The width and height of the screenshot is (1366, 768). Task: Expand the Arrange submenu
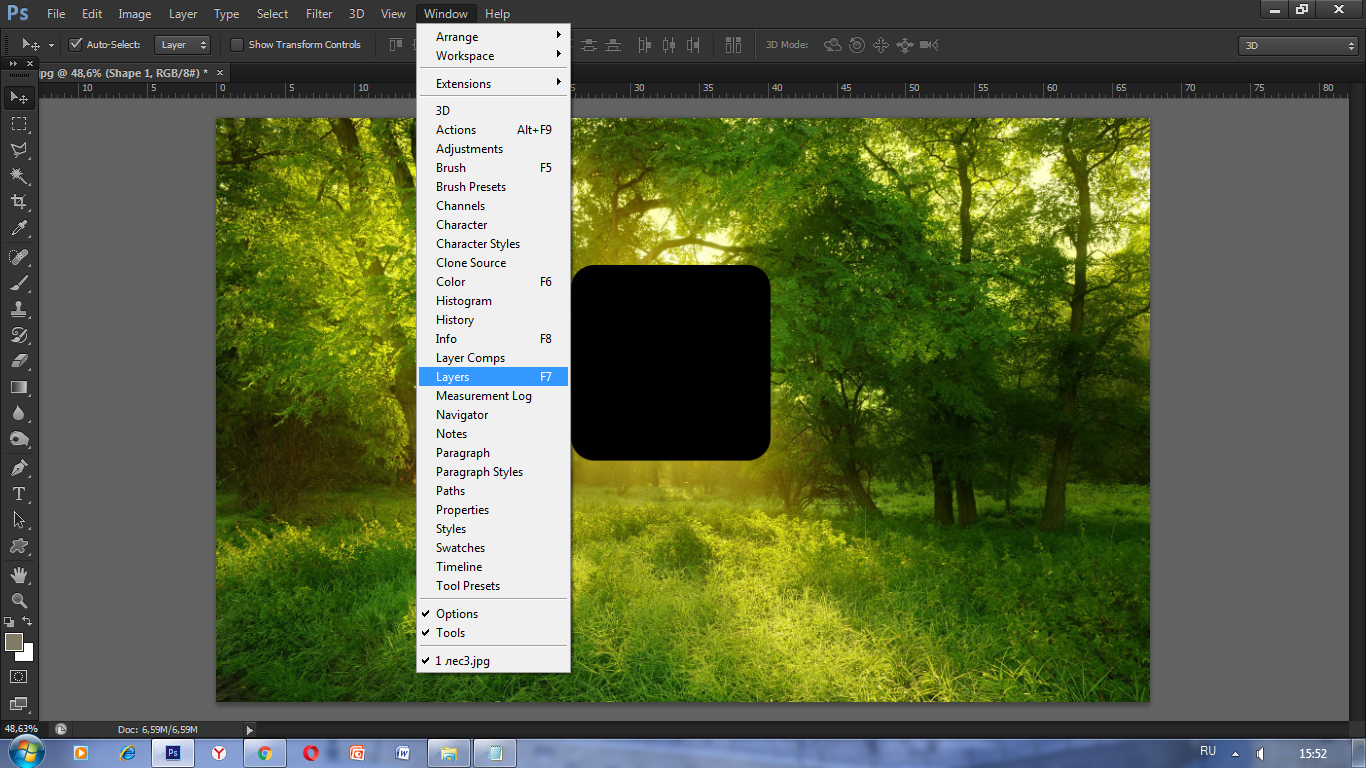coord(493,37)
